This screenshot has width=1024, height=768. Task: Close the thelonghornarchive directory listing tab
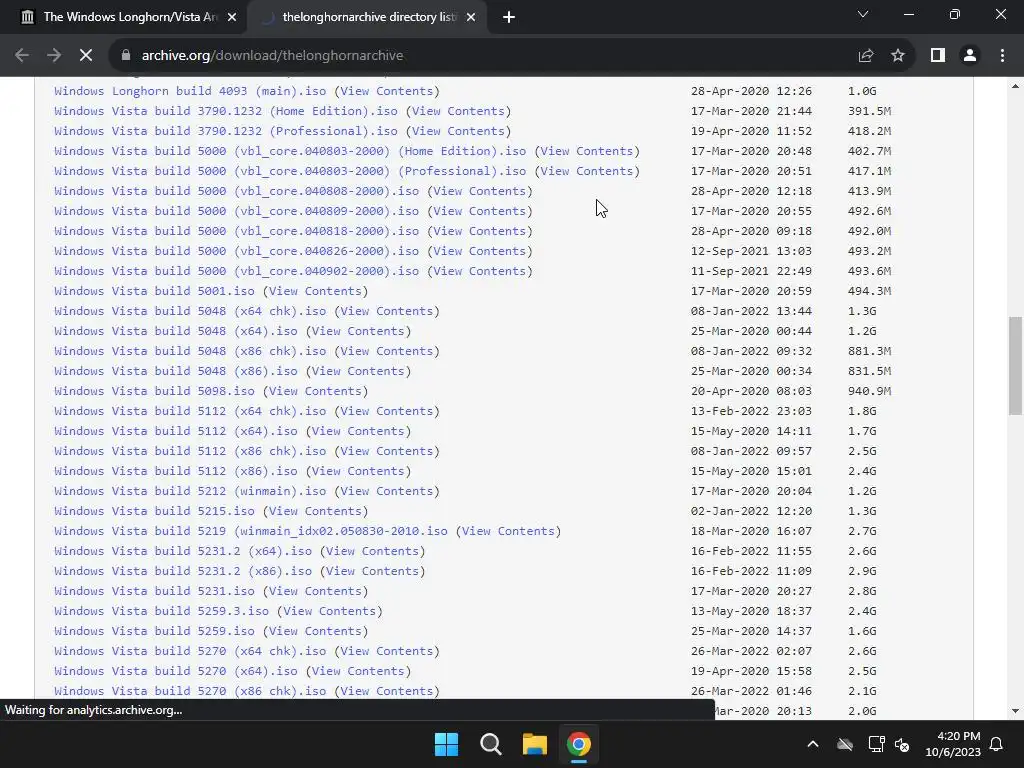(x=471, y=17)
